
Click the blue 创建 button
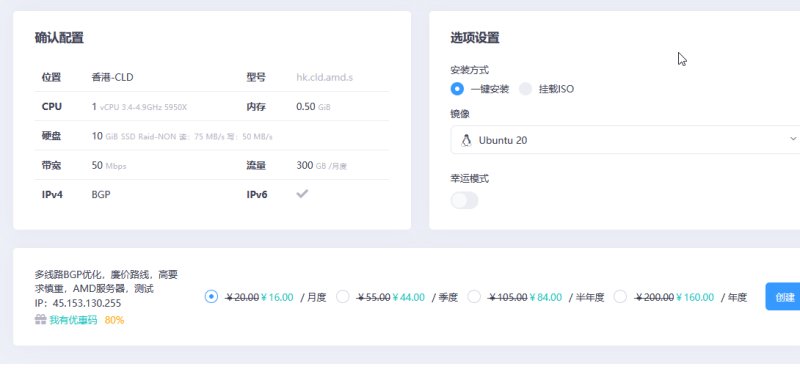click(x=783, y=296)
